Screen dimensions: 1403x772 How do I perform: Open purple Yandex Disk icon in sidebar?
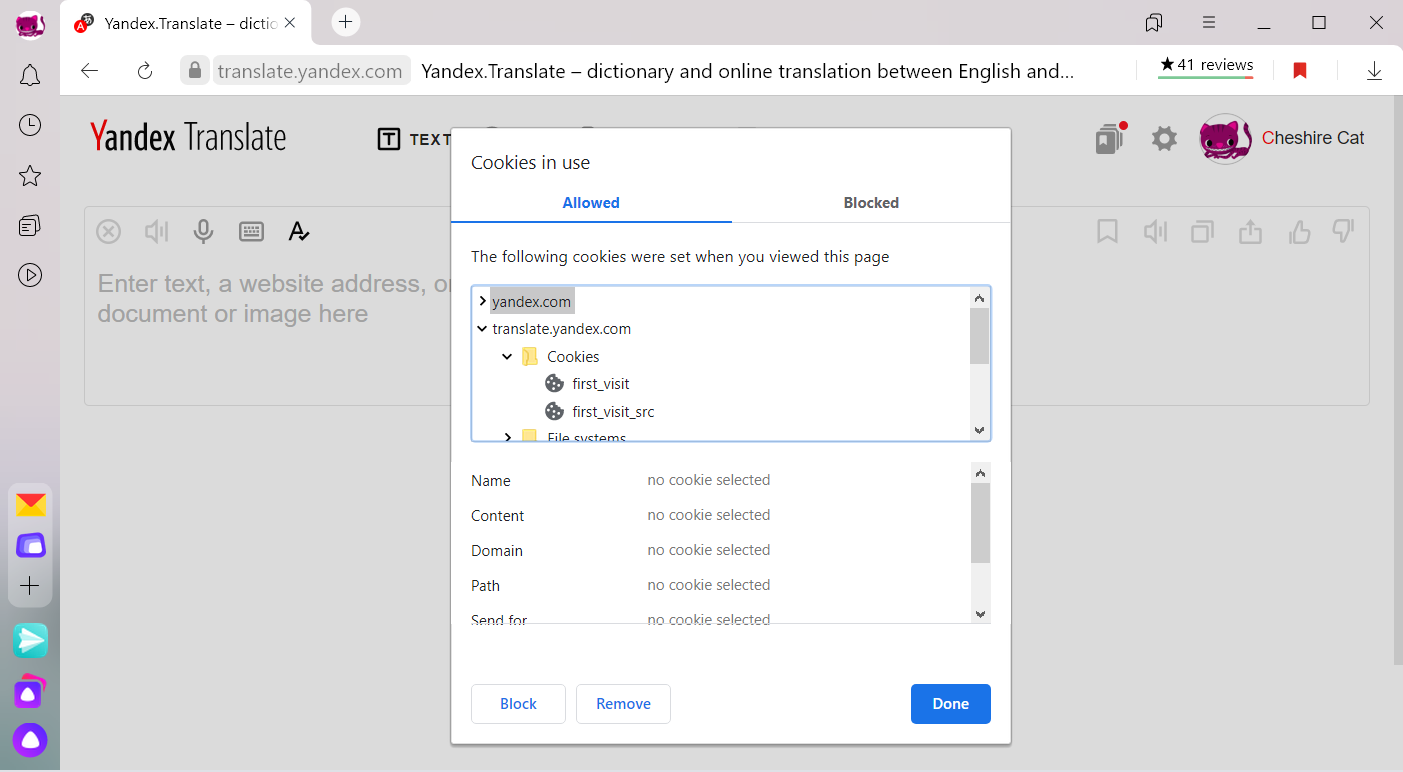tap(30, 546)
